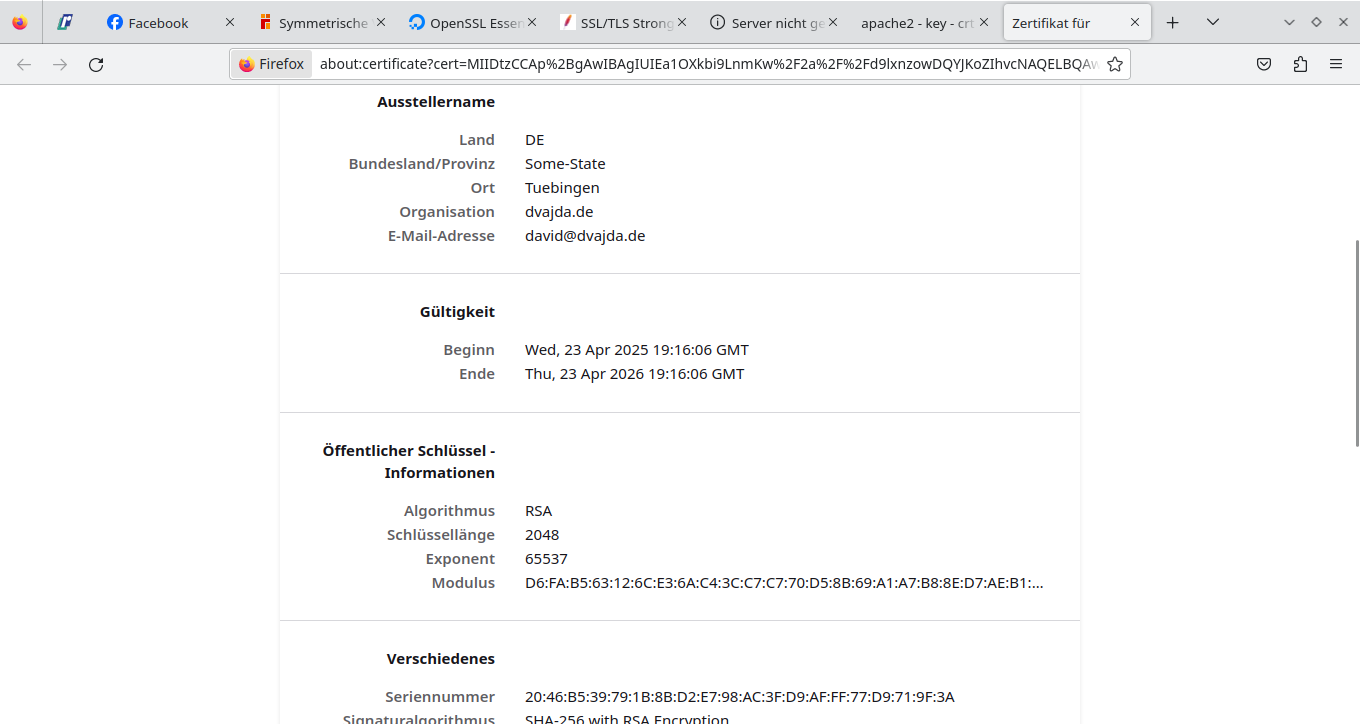Click the Firefox identity badge in the URL bar
Image resolution: width=1360 pixels, height=724 pixels.
272,64
